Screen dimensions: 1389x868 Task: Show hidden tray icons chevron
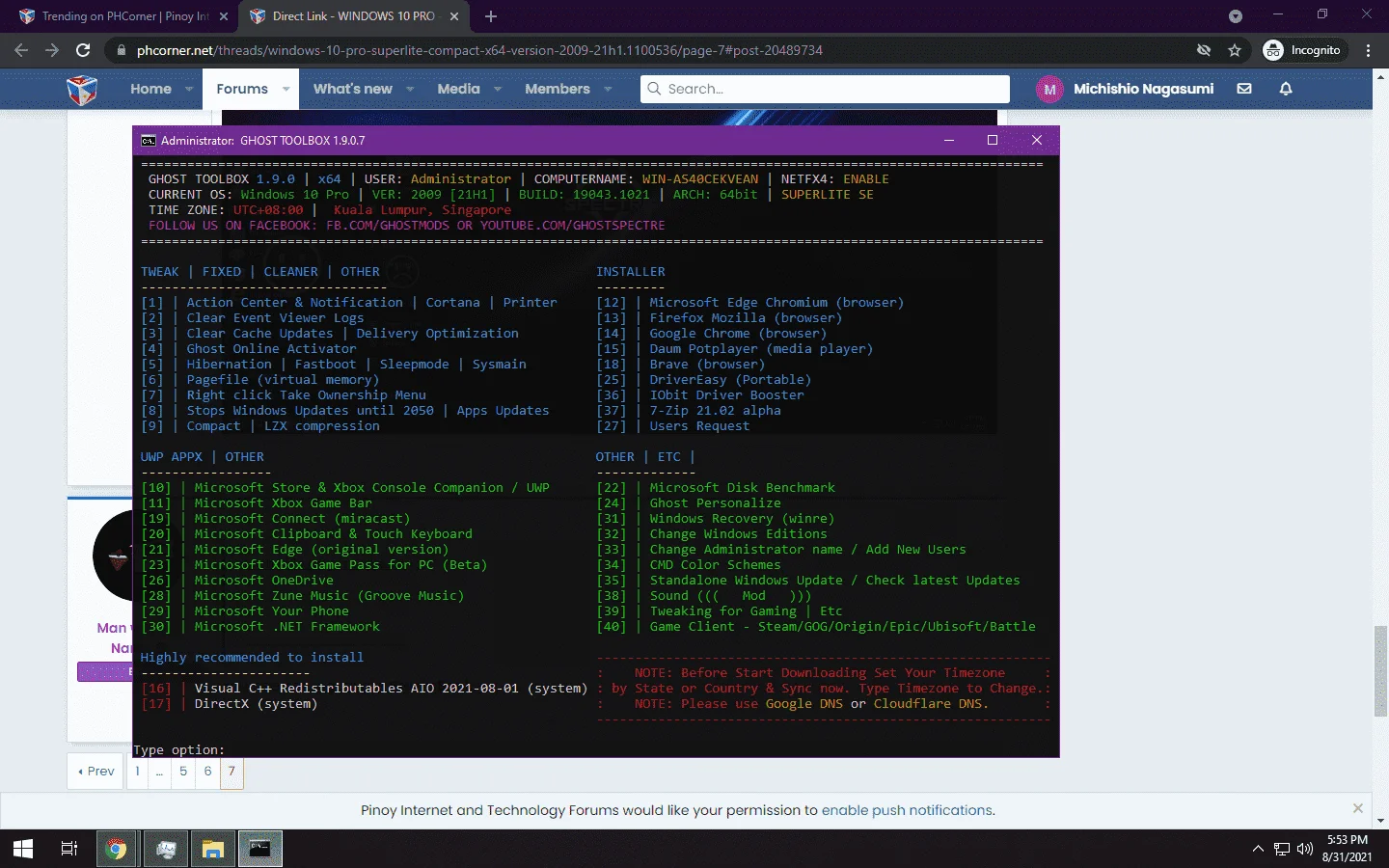(1258, 849)
